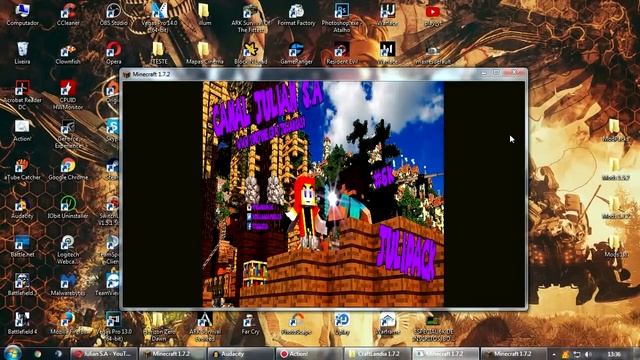Click the YouTube desktop shortcut icon

click(433, 14)
